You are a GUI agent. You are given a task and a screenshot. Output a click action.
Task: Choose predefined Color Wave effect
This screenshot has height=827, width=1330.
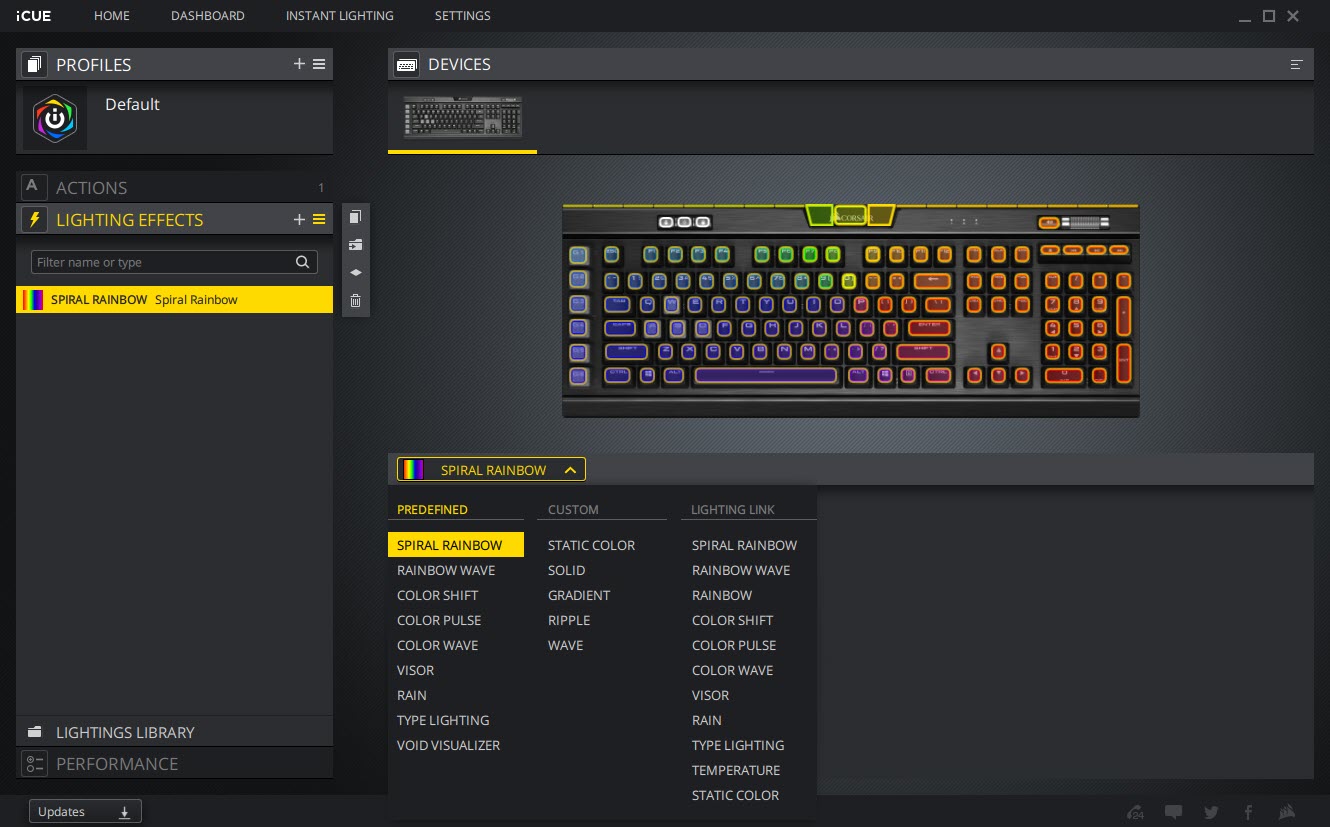click(437, 645)
